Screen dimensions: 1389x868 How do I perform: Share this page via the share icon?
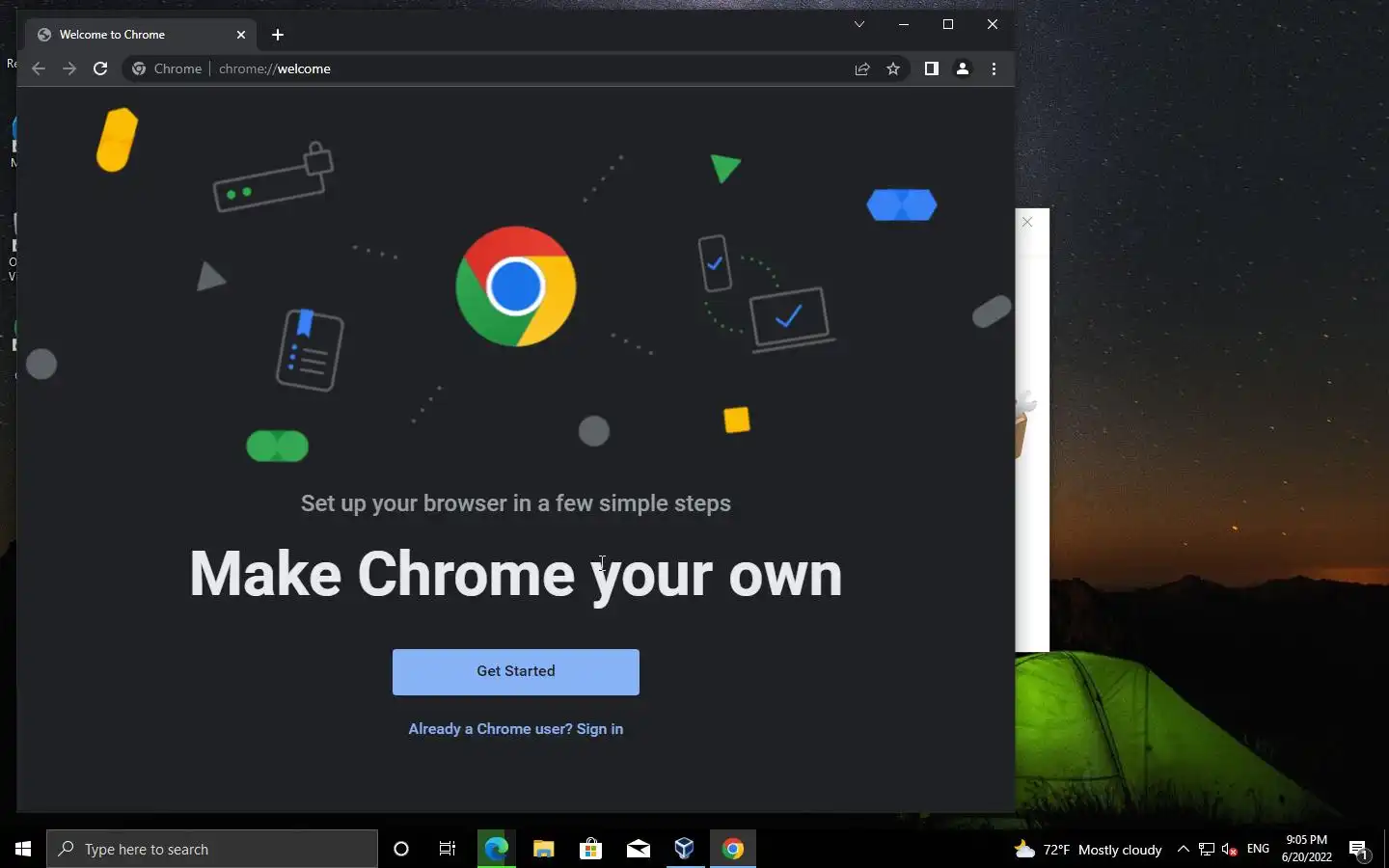[862, 68]
